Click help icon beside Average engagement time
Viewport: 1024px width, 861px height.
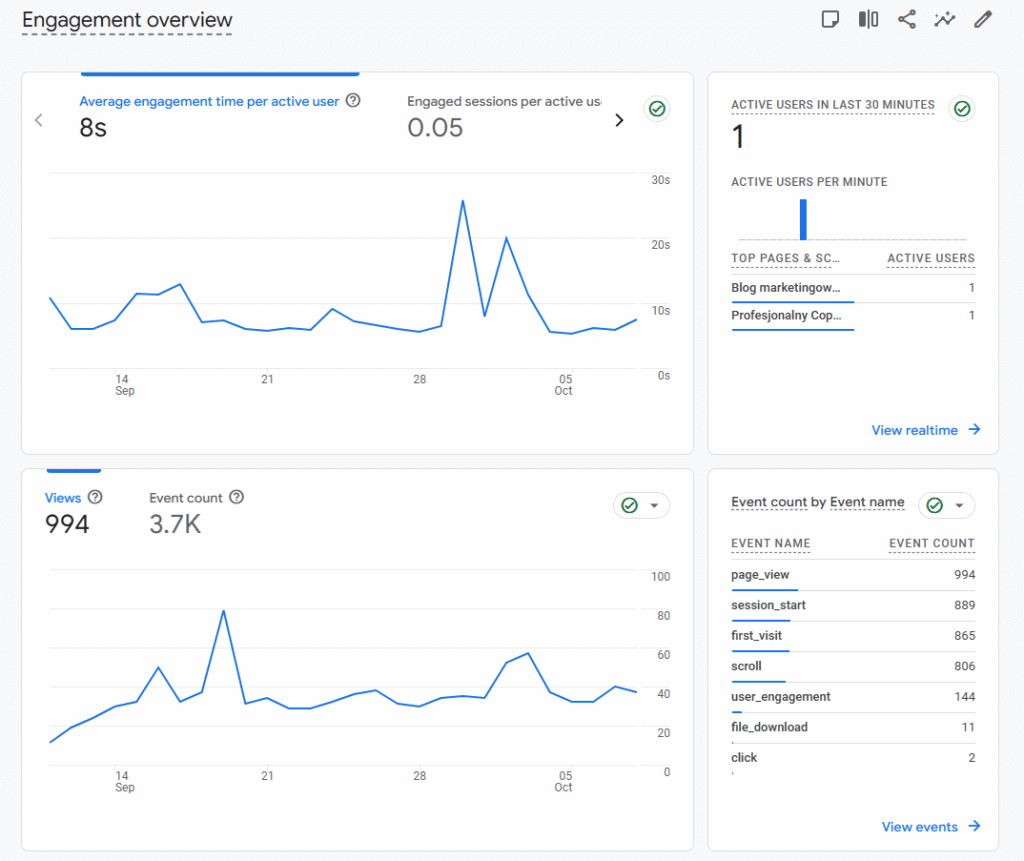[x=352, y=101]
